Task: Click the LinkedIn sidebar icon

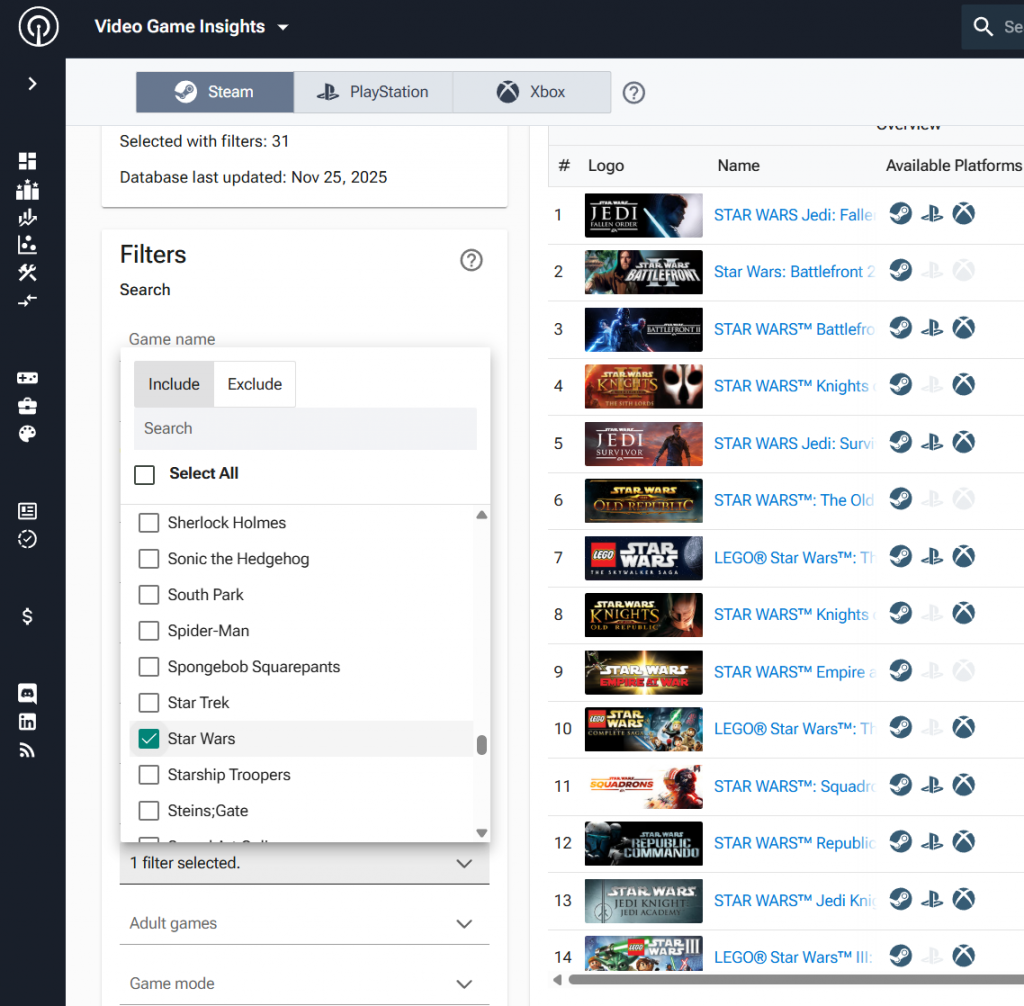Action: pos(27,722)
